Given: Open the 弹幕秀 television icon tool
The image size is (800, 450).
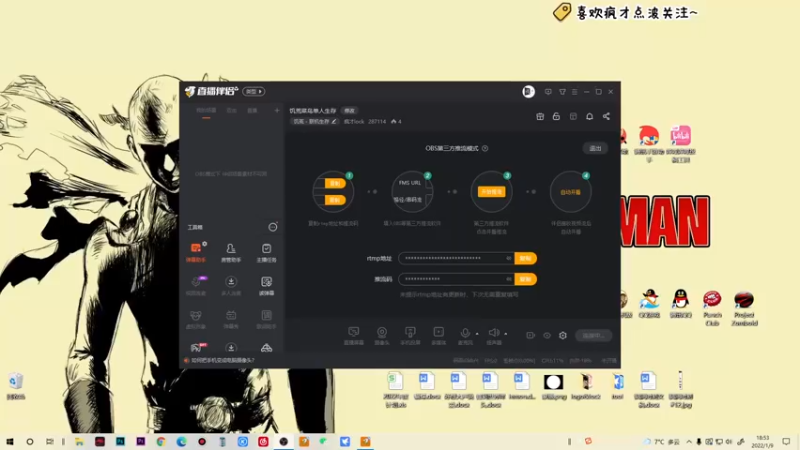Looking at the screenshot, I should click(231, 319).
